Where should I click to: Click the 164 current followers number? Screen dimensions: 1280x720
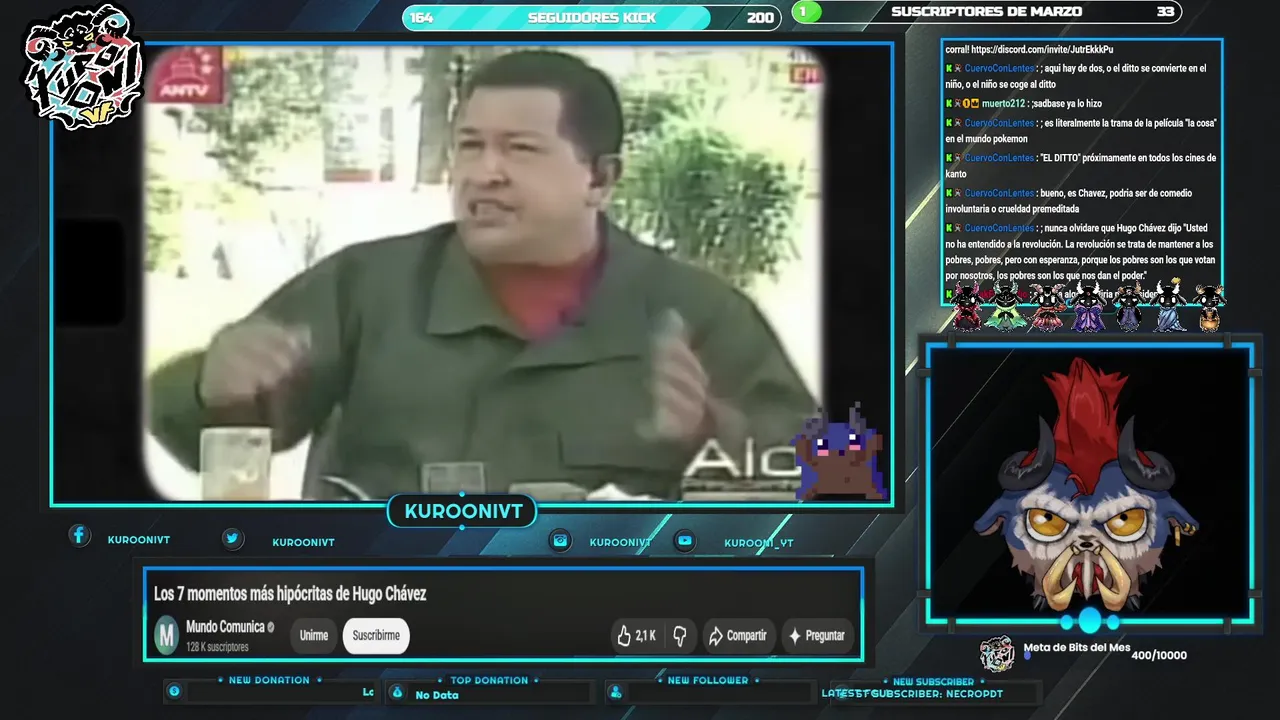[422, 18]
